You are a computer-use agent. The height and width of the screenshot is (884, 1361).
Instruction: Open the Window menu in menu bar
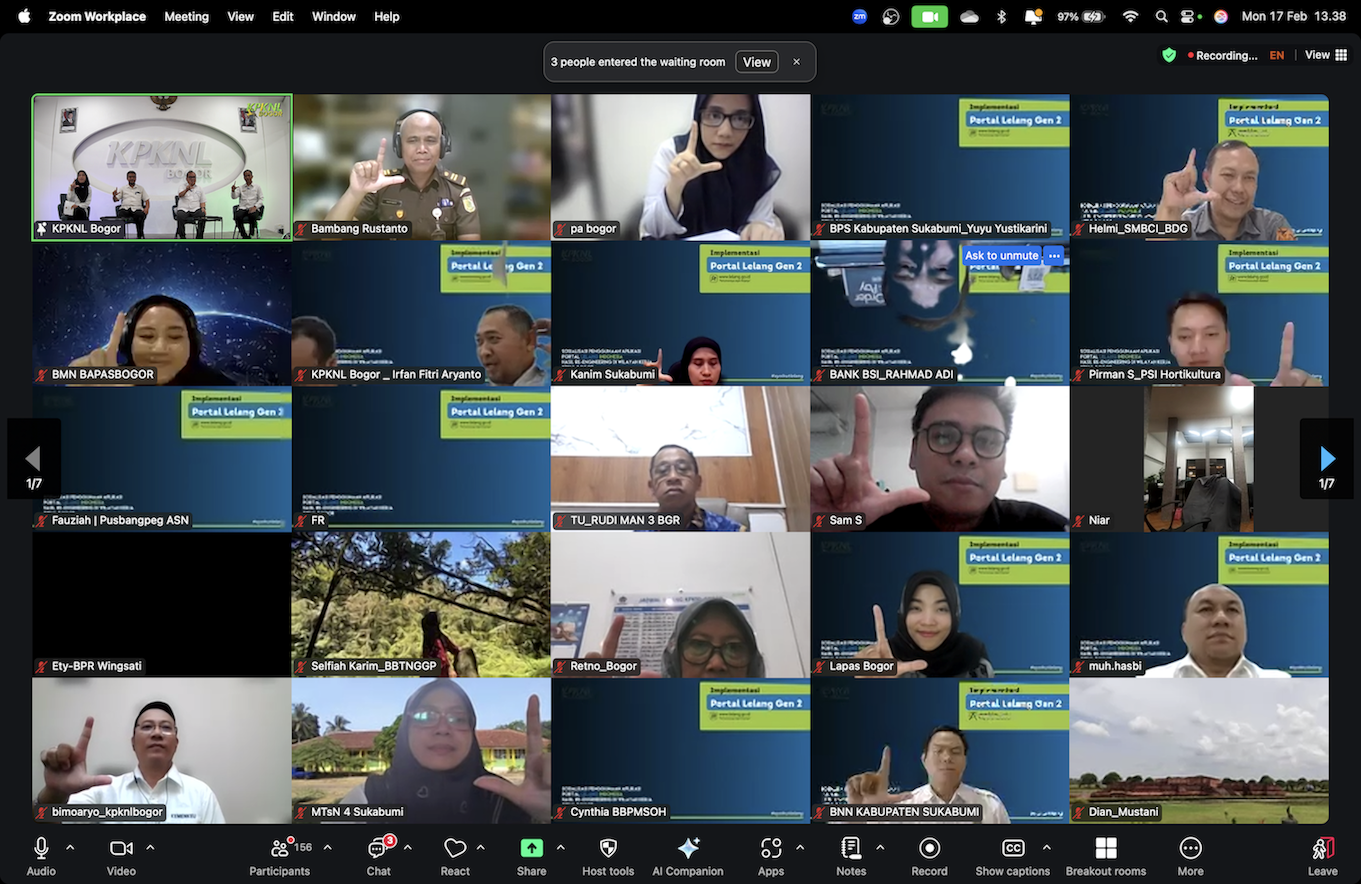pyautogui.click(x=334, y=16)
